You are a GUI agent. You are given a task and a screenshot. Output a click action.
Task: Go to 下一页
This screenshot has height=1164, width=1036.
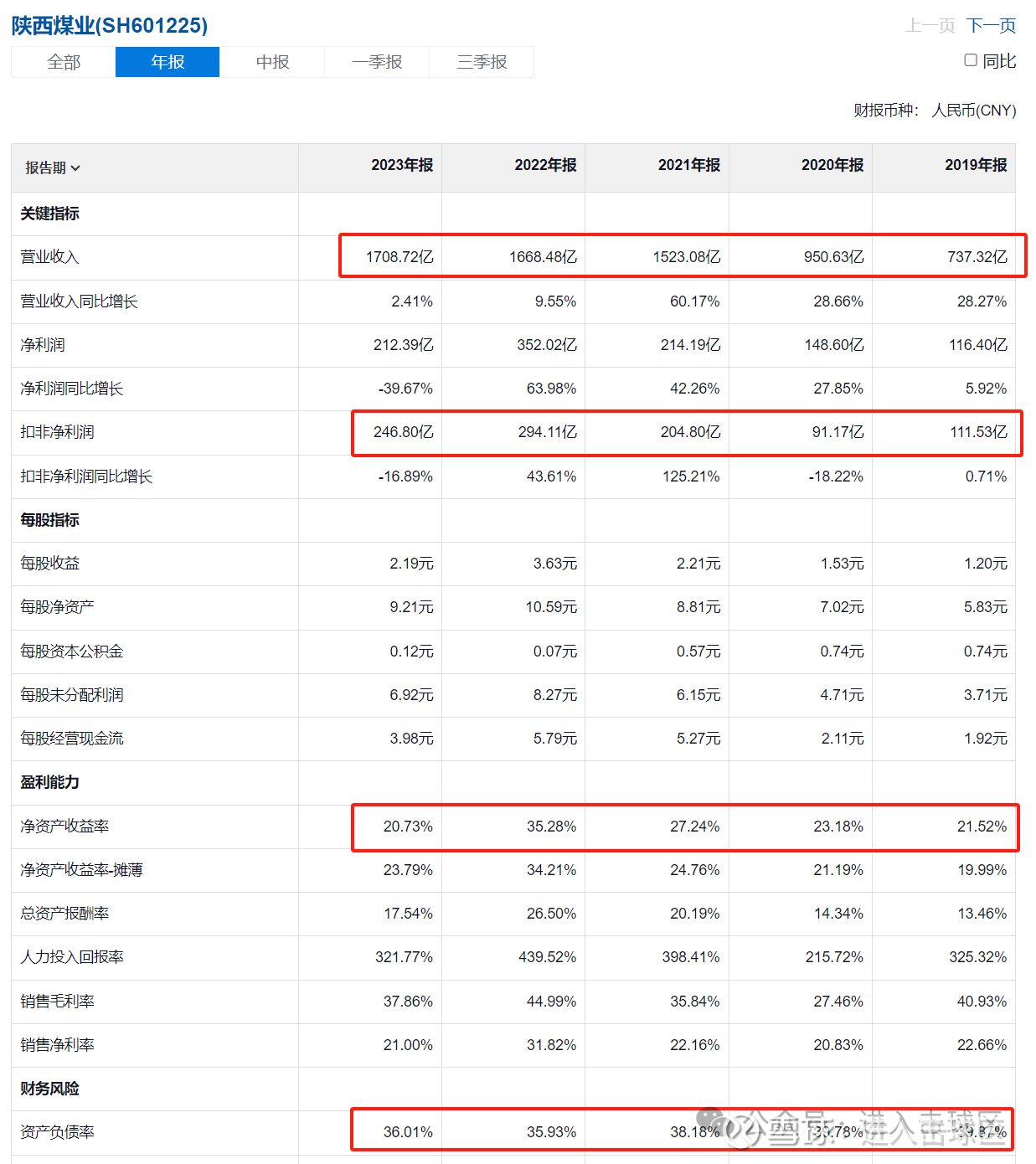991,25
